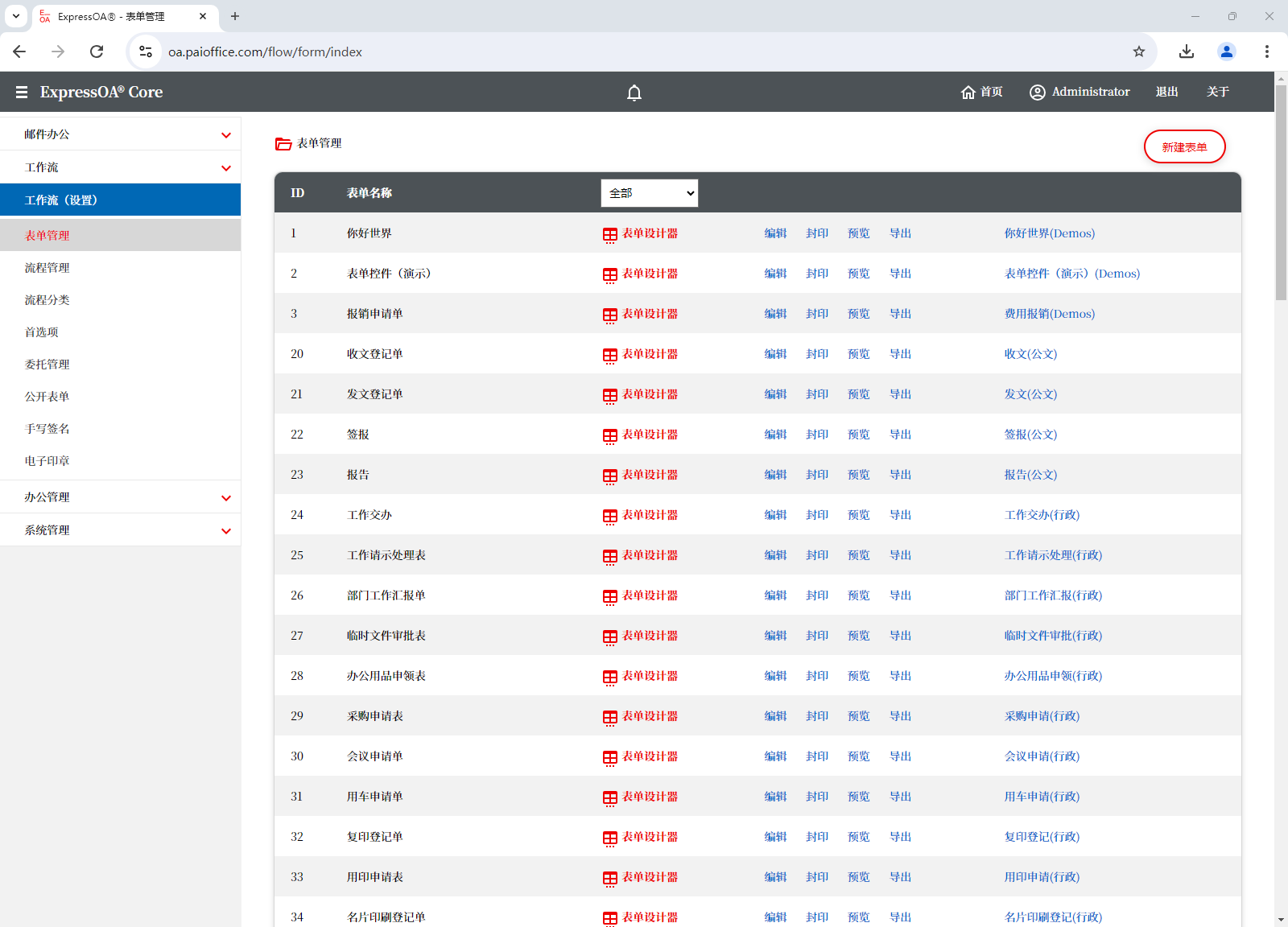Viewport: 1288px width, 927px height.
Task: Click 预览 for the 采购申请表 form
Action: (x=859, y=716)
